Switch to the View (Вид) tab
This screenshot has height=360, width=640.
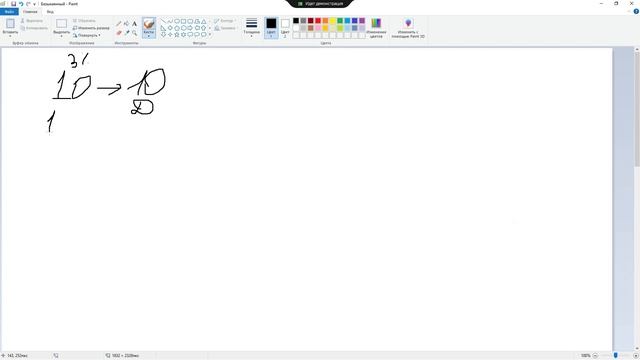click(x=50, y=12)
